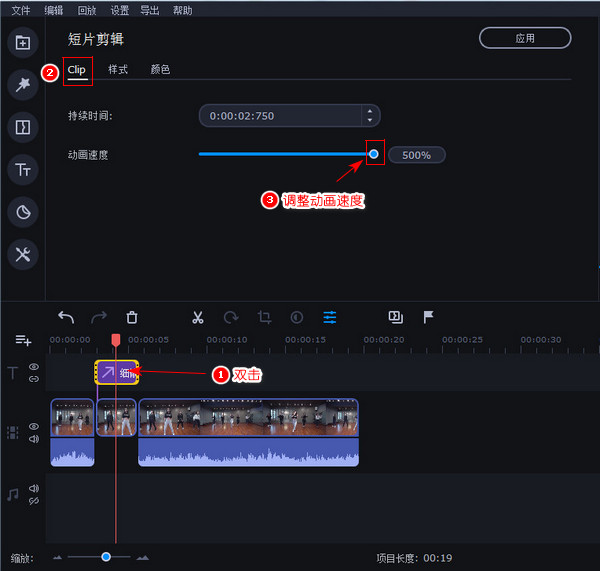Screen dimensions: 600x571
Task: Zoom out timeline with small mountain icon
Action: (57, 558)
